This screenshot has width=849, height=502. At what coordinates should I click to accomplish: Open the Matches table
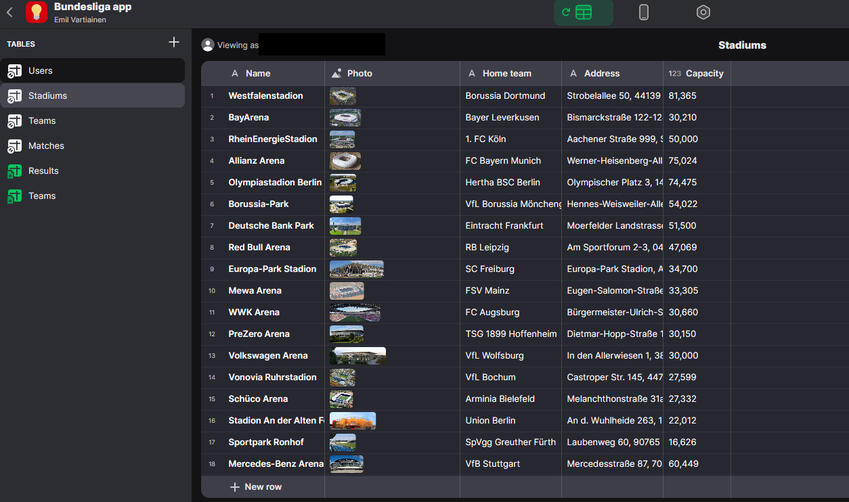[93, 146]
